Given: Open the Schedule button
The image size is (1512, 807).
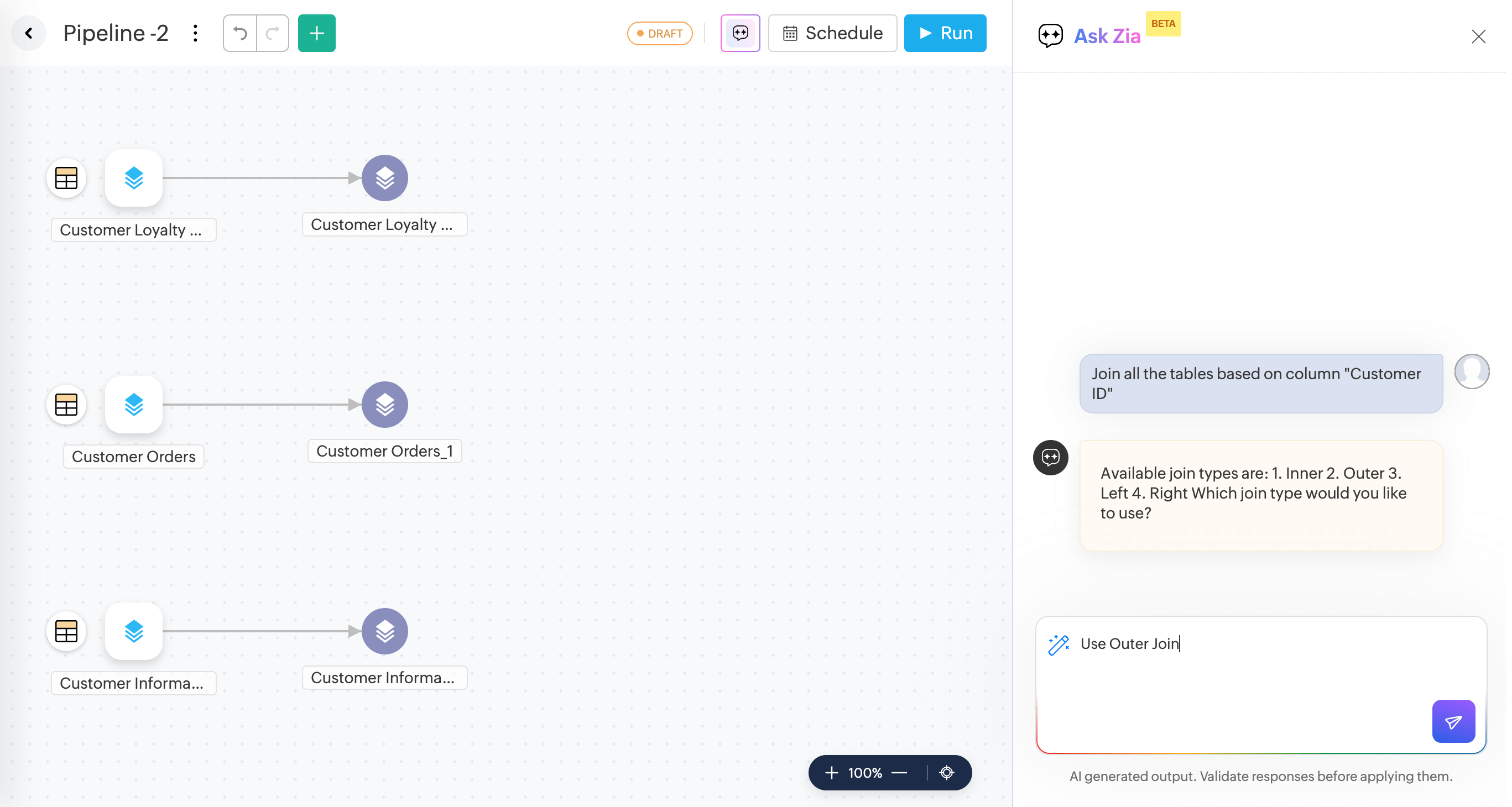Looking at the screenshot, I should [832, 33].
